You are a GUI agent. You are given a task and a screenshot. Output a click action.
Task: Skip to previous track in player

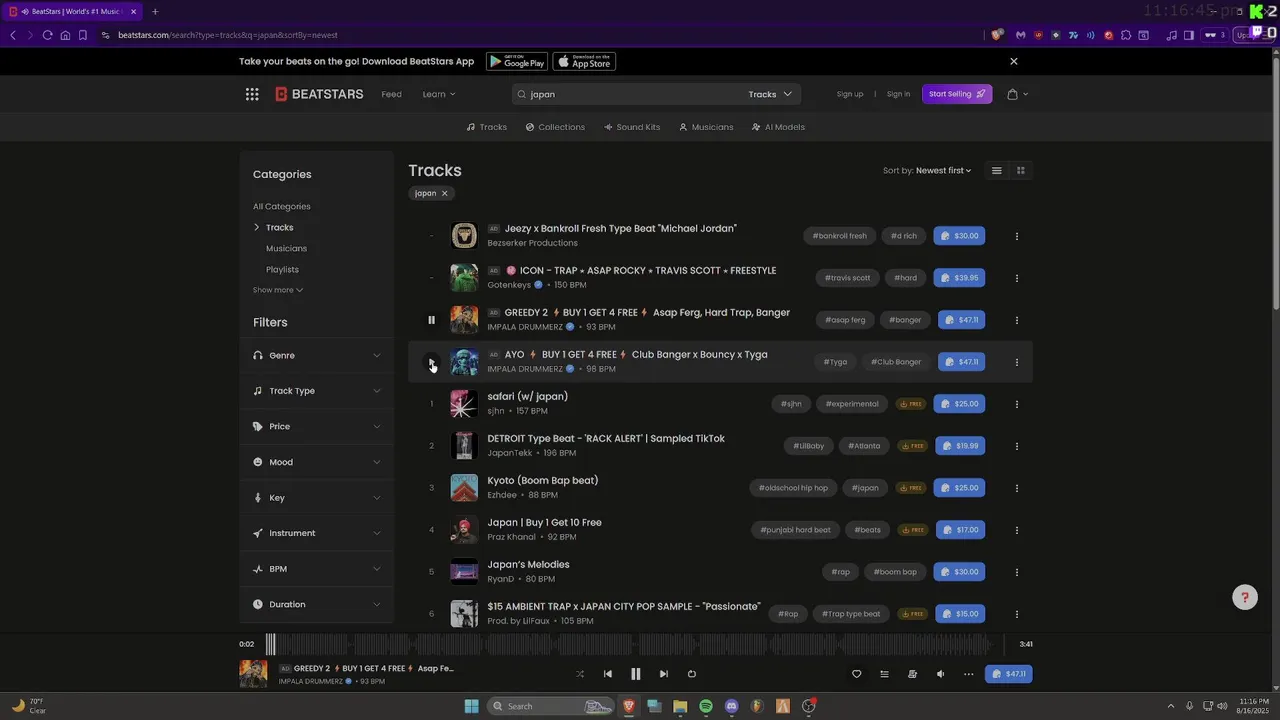pyautogui.click(x=608, y=674)
